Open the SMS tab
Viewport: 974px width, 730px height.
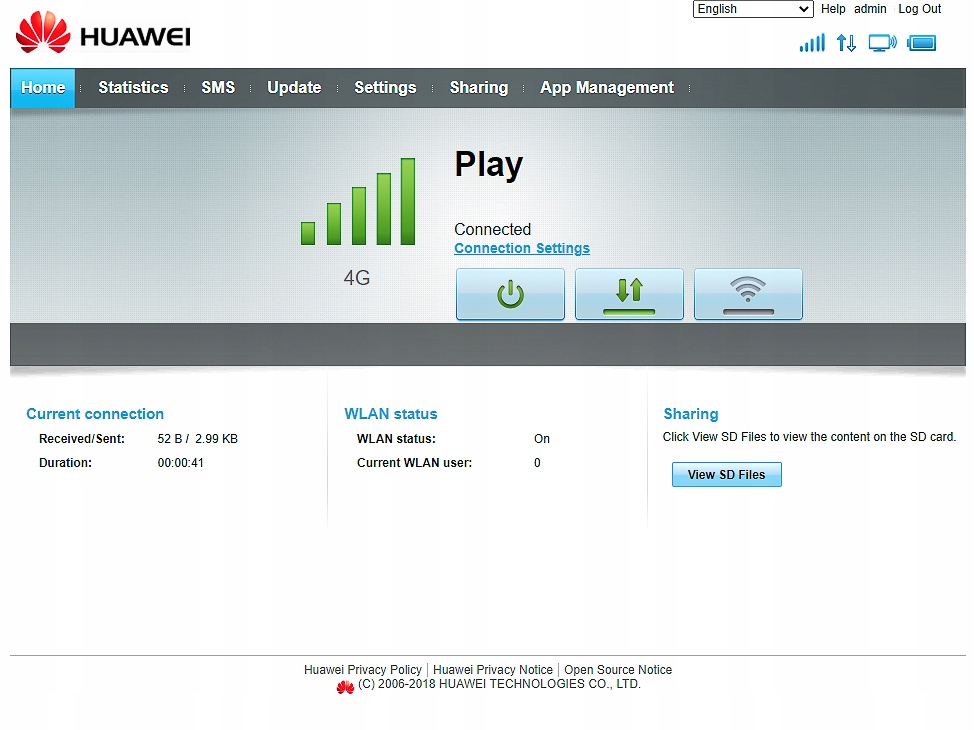[x=218, y=88]
